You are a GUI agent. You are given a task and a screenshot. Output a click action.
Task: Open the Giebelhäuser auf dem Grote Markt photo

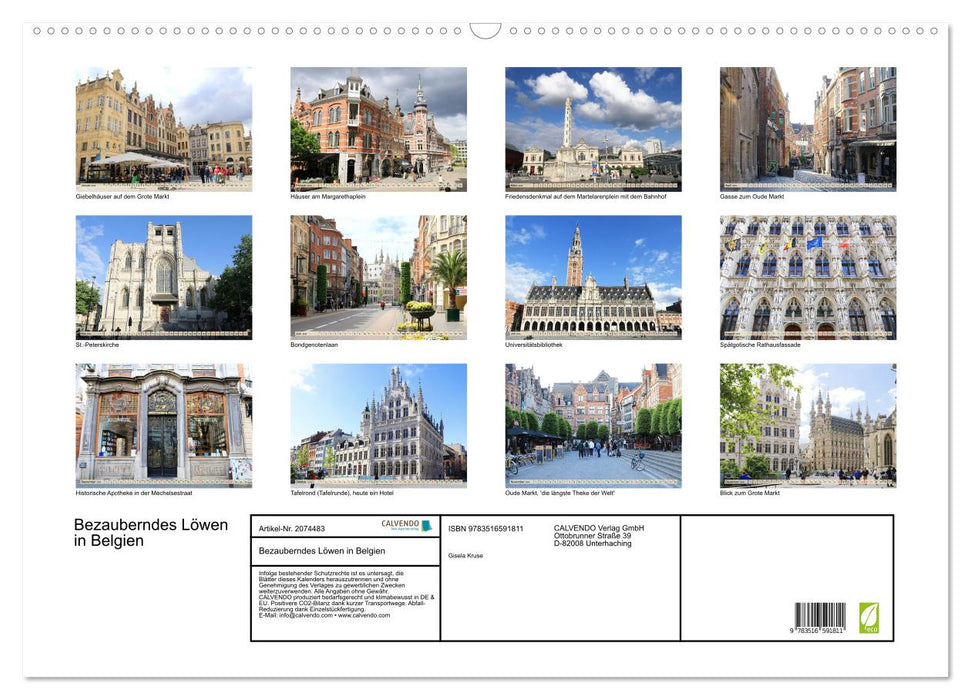click(164, 128)
